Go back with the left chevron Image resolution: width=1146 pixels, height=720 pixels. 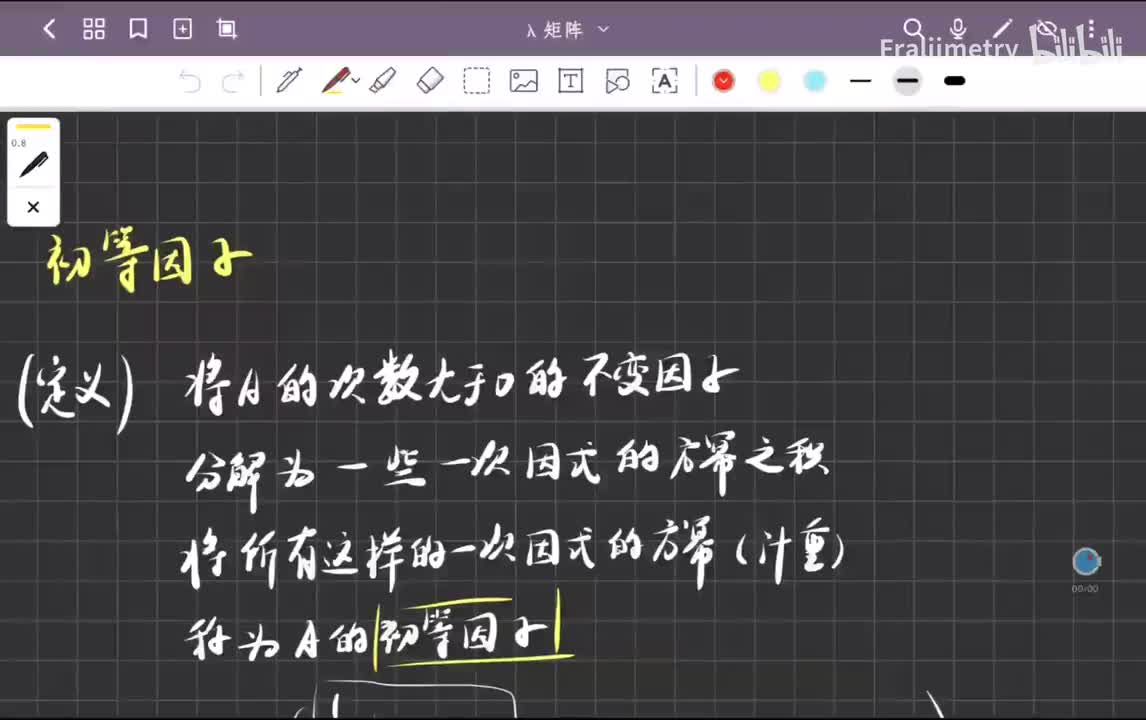(x=50, y=29)
